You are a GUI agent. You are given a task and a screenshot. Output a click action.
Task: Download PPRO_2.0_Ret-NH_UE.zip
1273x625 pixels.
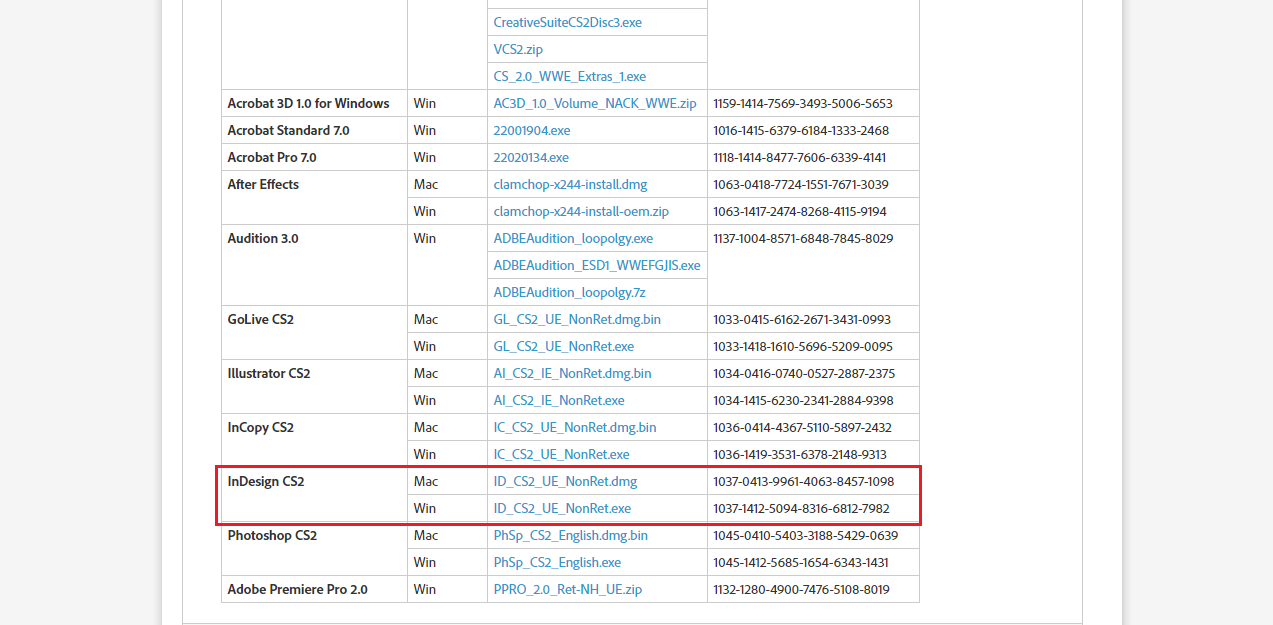click(x=567, y=589)
